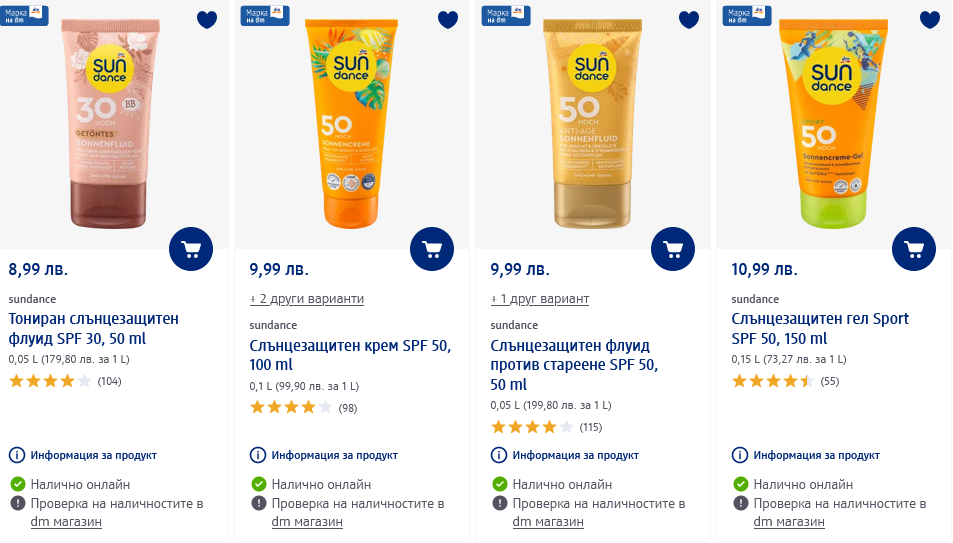
Task: Add SPF 50 sun cream 100 ml to cart
Action: tap(432, 249)
